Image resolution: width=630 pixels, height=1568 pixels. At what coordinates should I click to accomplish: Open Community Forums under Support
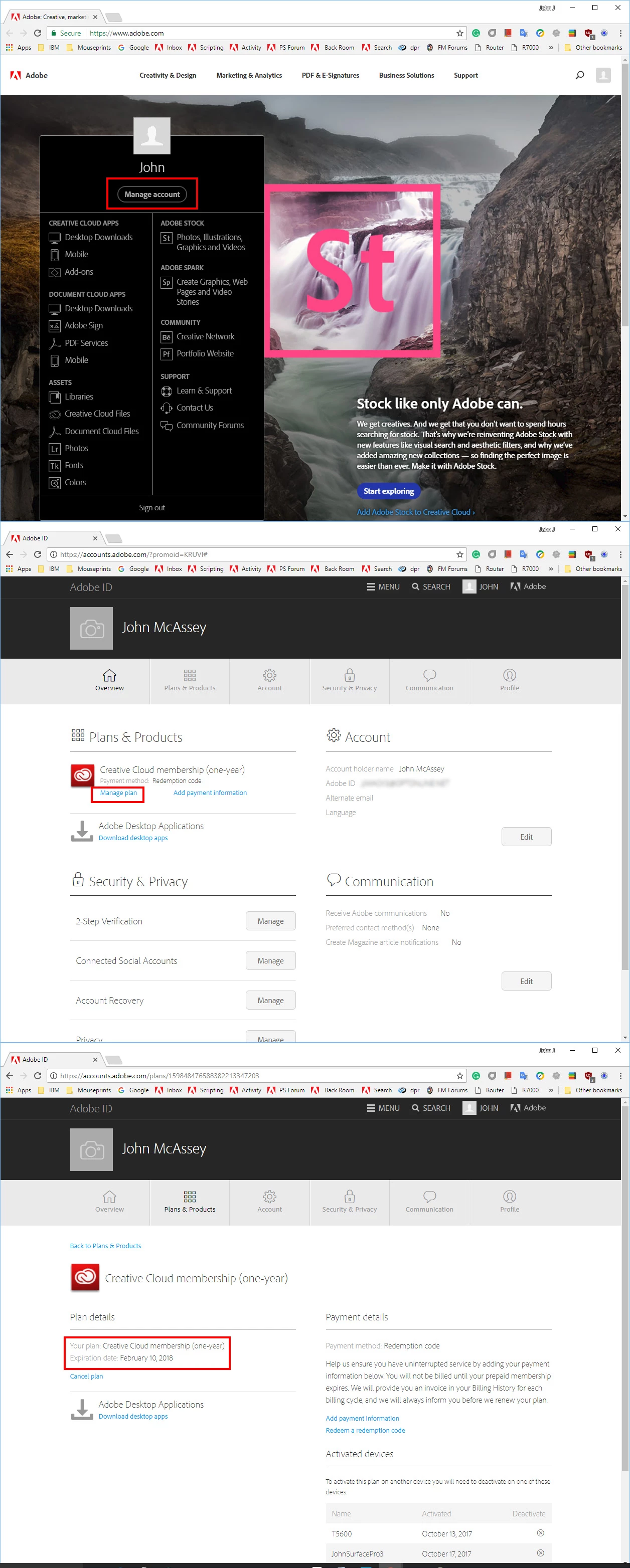click(202, 426)
